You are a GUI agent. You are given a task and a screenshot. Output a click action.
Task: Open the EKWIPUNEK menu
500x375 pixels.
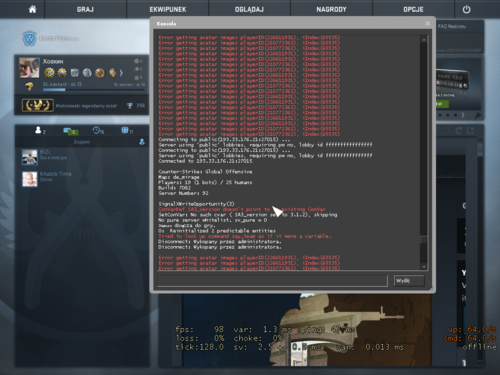click(x=168, y=9)
